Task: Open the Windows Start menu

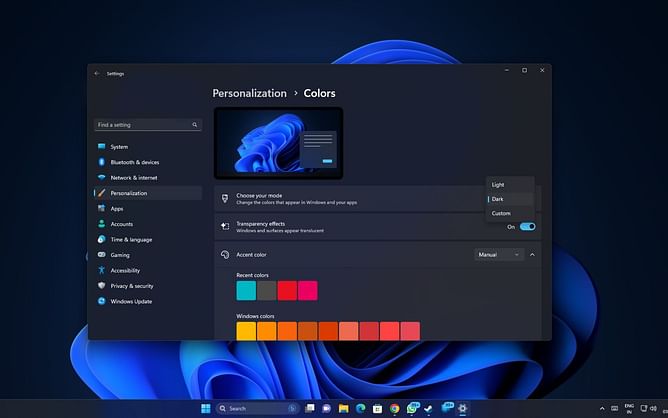Action: [205, 408]
